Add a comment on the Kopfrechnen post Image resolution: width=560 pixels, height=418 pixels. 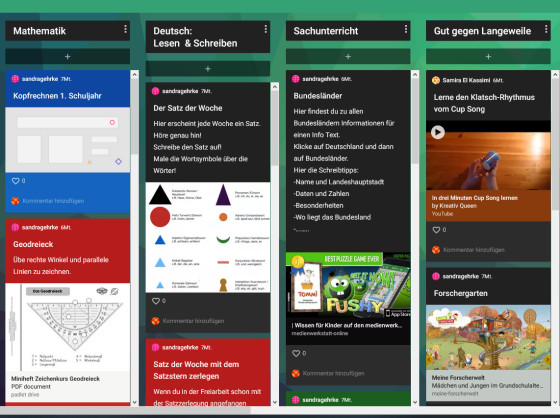click(x=53, y=201)
